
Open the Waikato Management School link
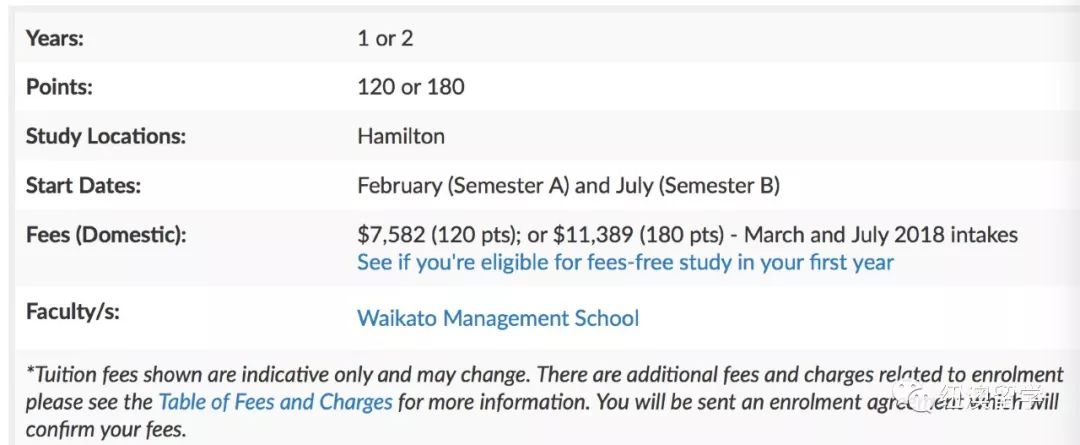[x=498, y=318]
